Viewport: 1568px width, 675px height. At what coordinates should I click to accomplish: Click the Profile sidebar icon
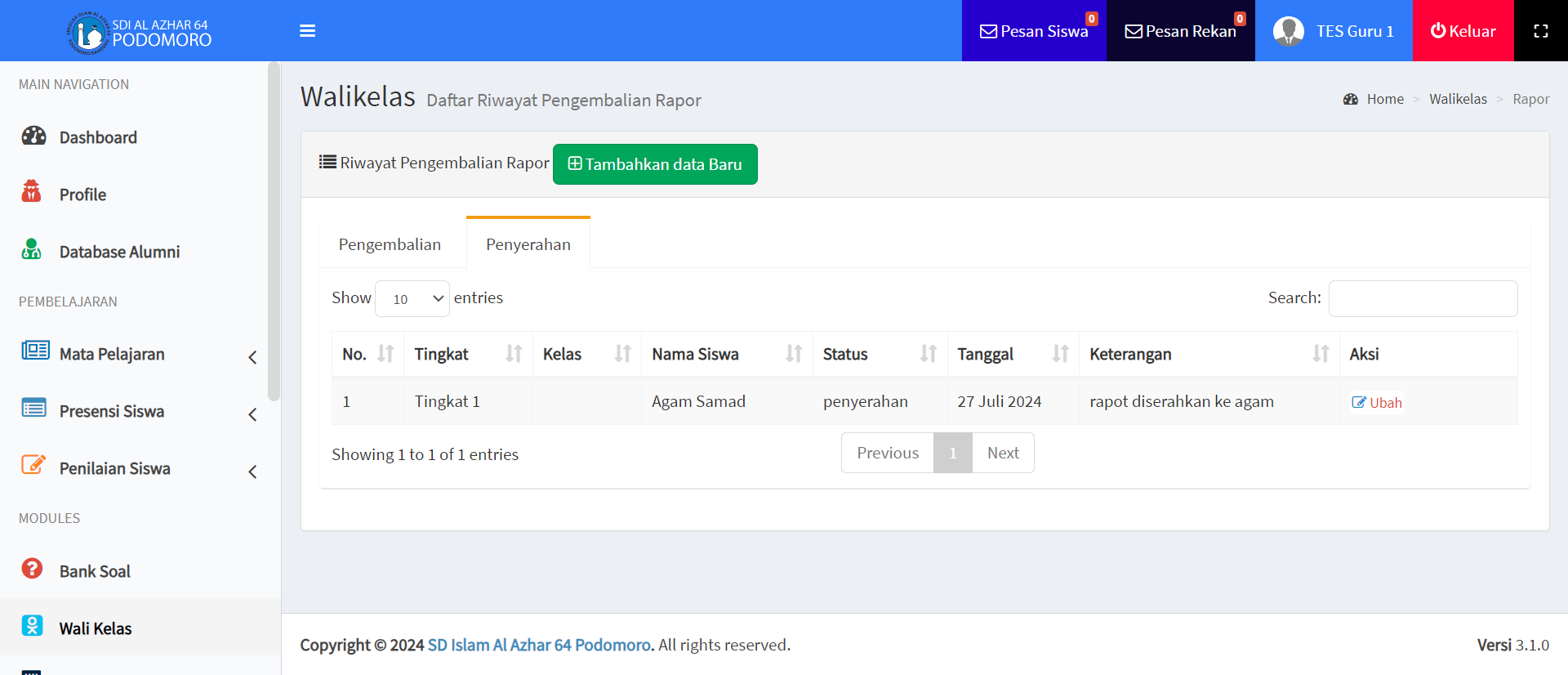click(x=32, y=192)
